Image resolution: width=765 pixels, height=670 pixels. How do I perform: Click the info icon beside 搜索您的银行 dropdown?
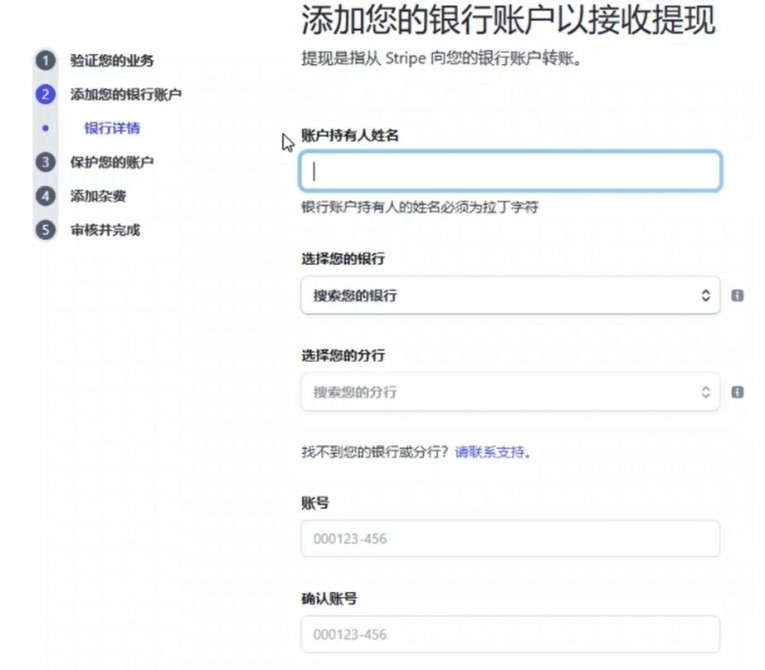point(737,296)
